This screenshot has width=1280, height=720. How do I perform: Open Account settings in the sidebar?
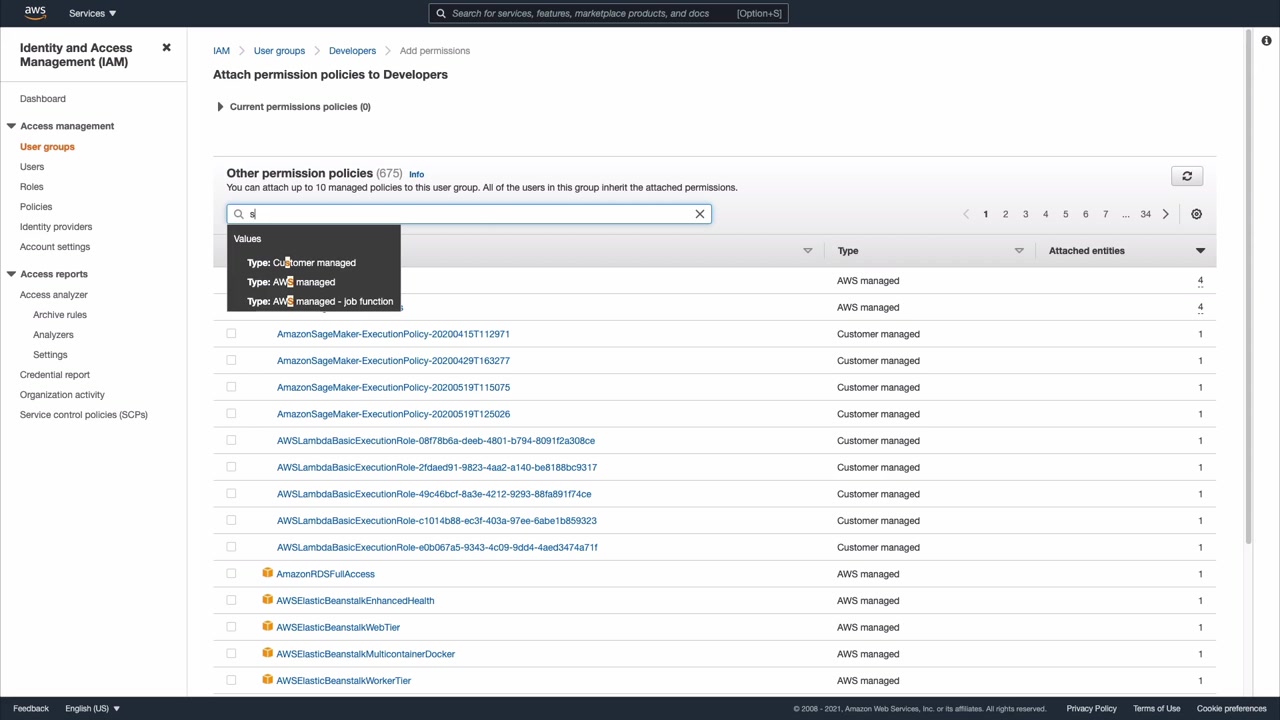[x=55, y=247]
